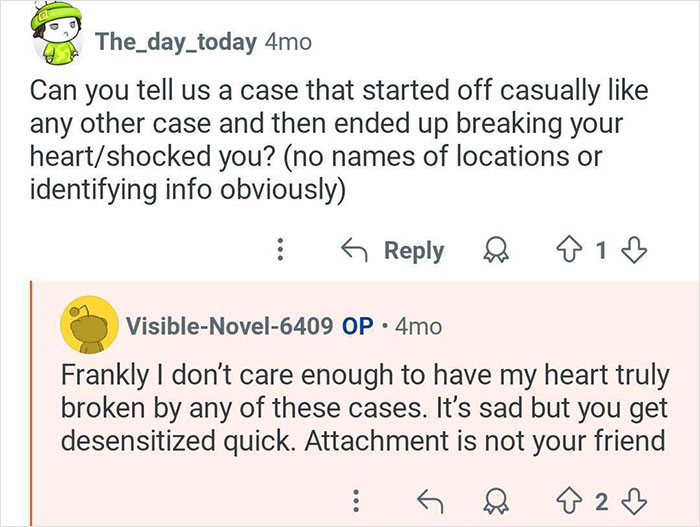Open three-dot menu on The_day_today's comment
This screenshot has height=527, width=700.
pos(281,250)
